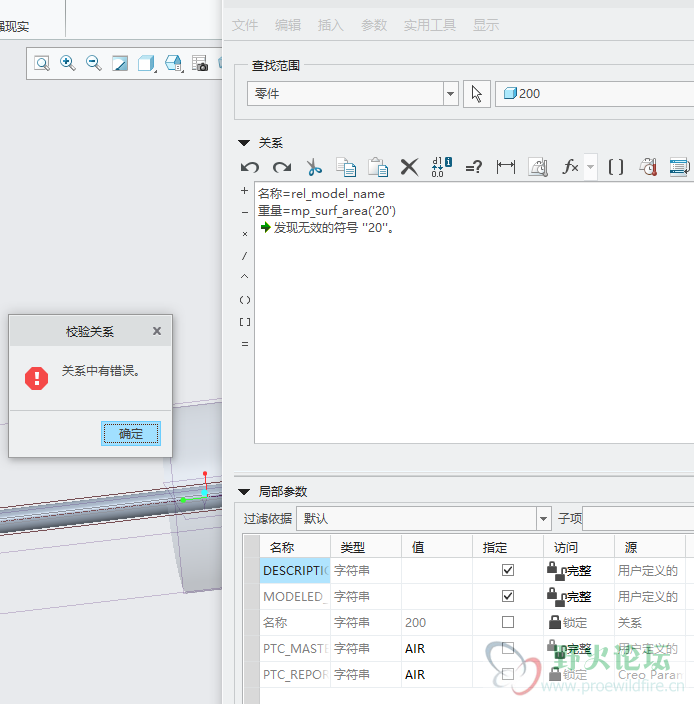The height and width of the screenshot is (704, 694).
Task: Click the 重量=mp_surf_area('20') relation line
Action: (x=327, y=211)
